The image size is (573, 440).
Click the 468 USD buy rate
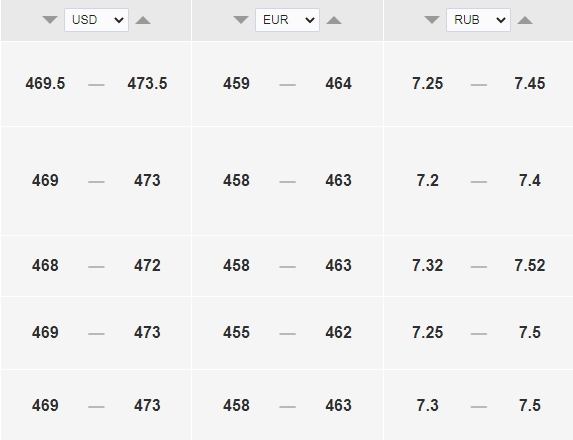pos(45,266)
